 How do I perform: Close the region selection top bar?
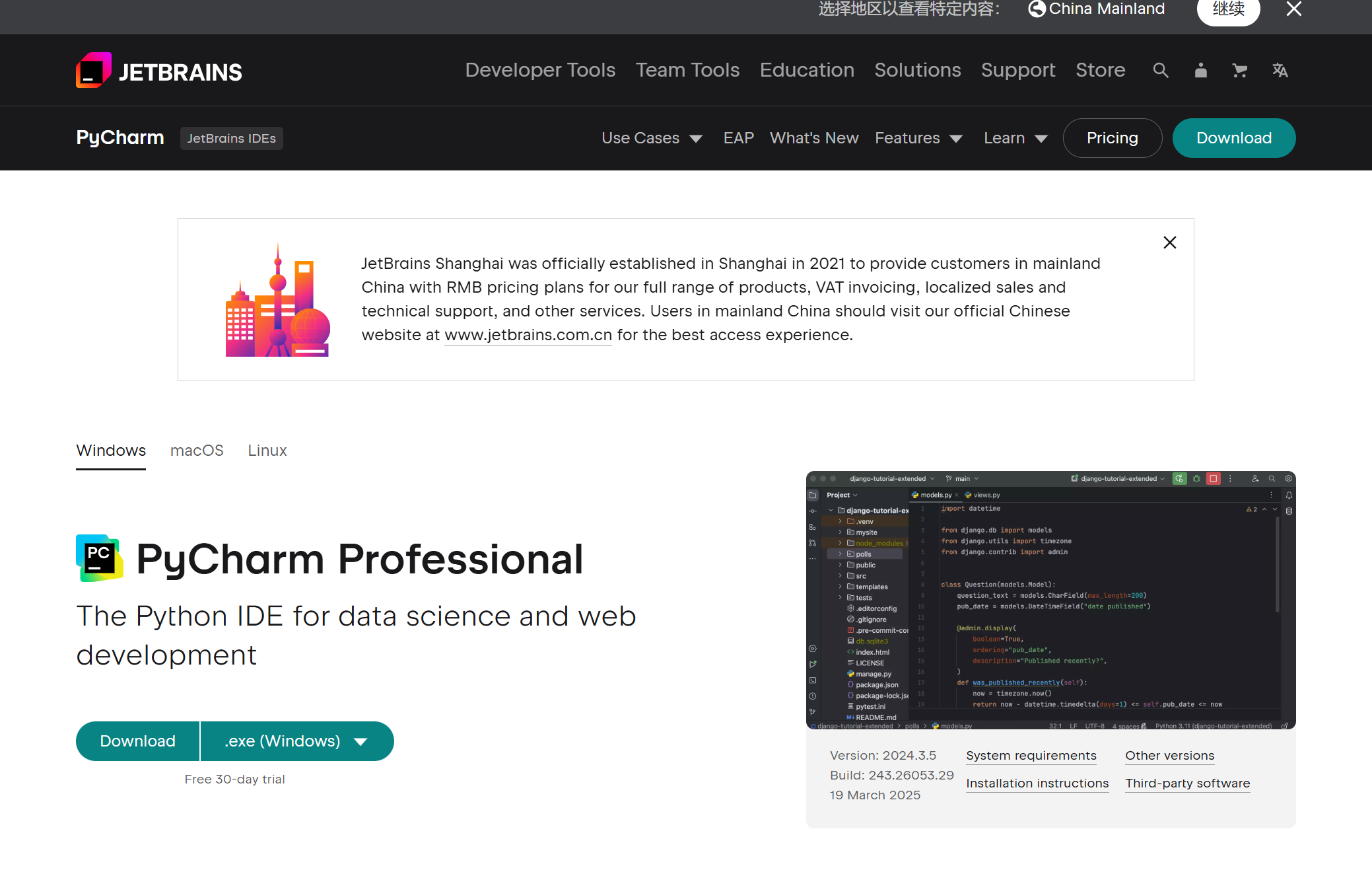pyautogui.click(x=1294, y=9)
